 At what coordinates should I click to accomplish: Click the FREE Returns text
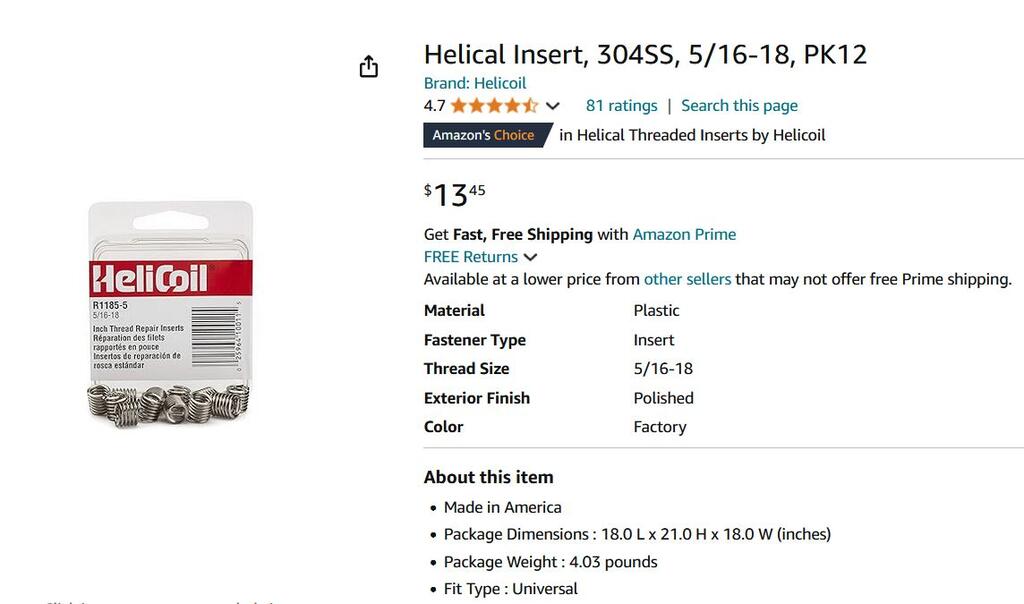pos(471,257)
